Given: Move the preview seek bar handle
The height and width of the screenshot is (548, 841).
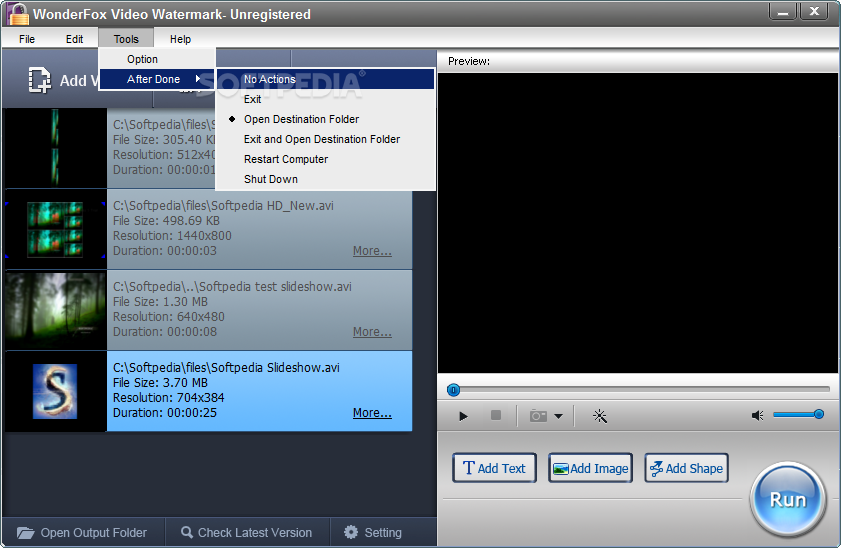Looking at the screenshot, I should (x=453, y=390).
